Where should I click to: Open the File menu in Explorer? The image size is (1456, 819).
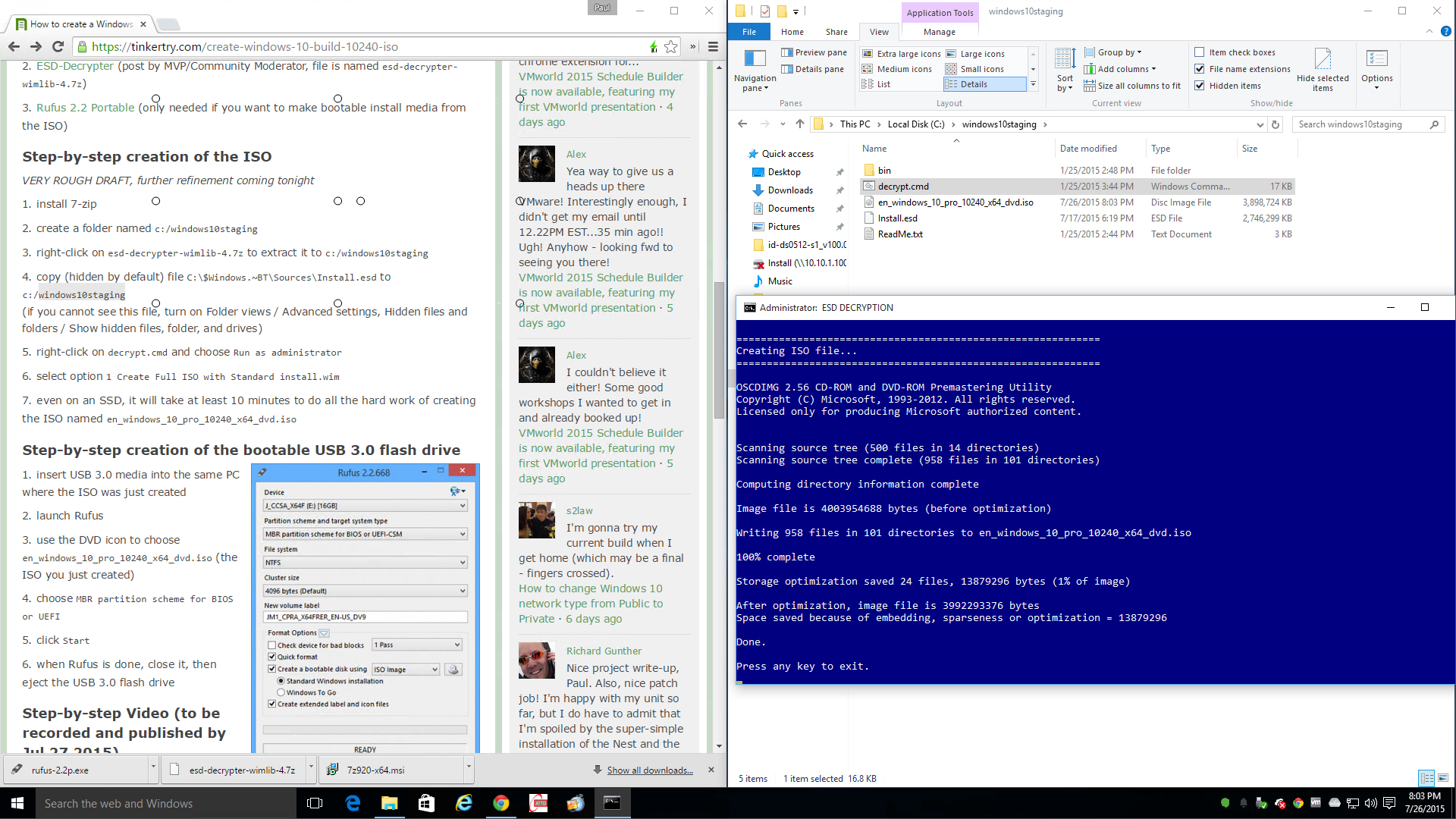tap(748, 32)
